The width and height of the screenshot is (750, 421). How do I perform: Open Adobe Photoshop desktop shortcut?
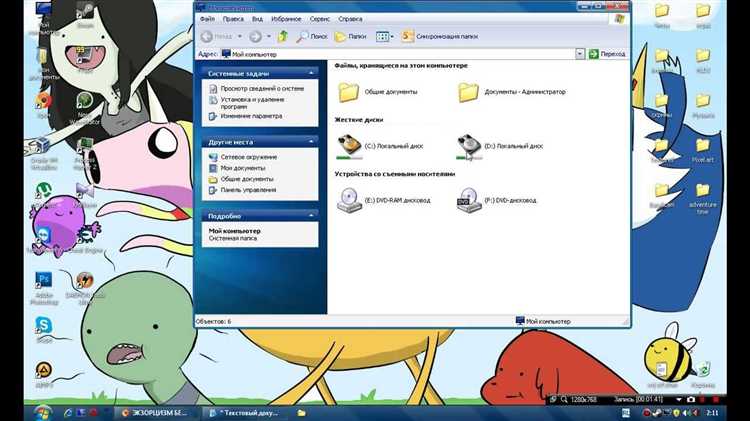[44, 288]
